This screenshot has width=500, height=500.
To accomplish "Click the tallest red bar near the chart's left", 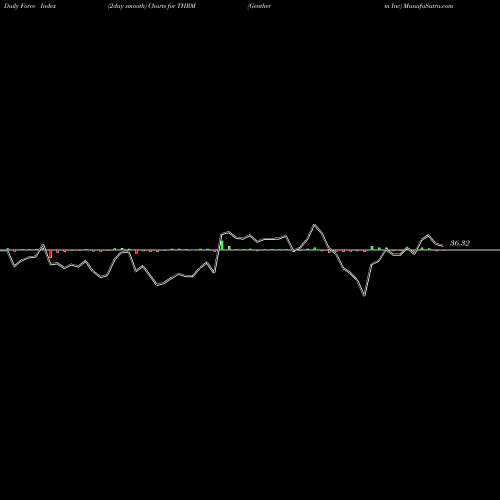I will [x=51, y=254].
